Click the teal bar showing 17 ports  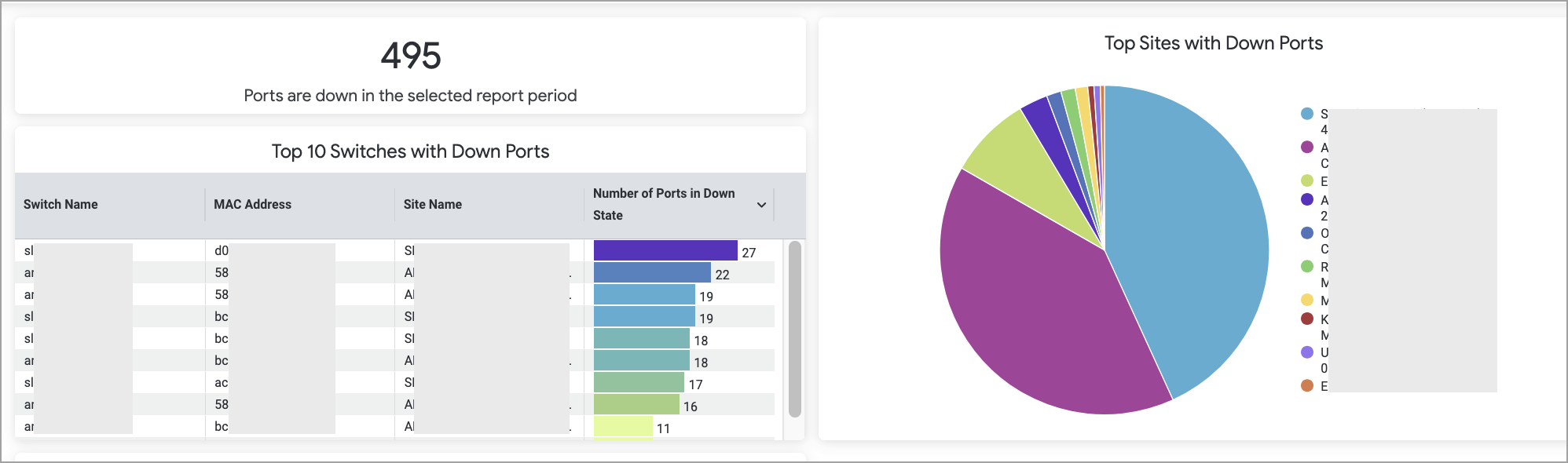click(x=638, y=382)
